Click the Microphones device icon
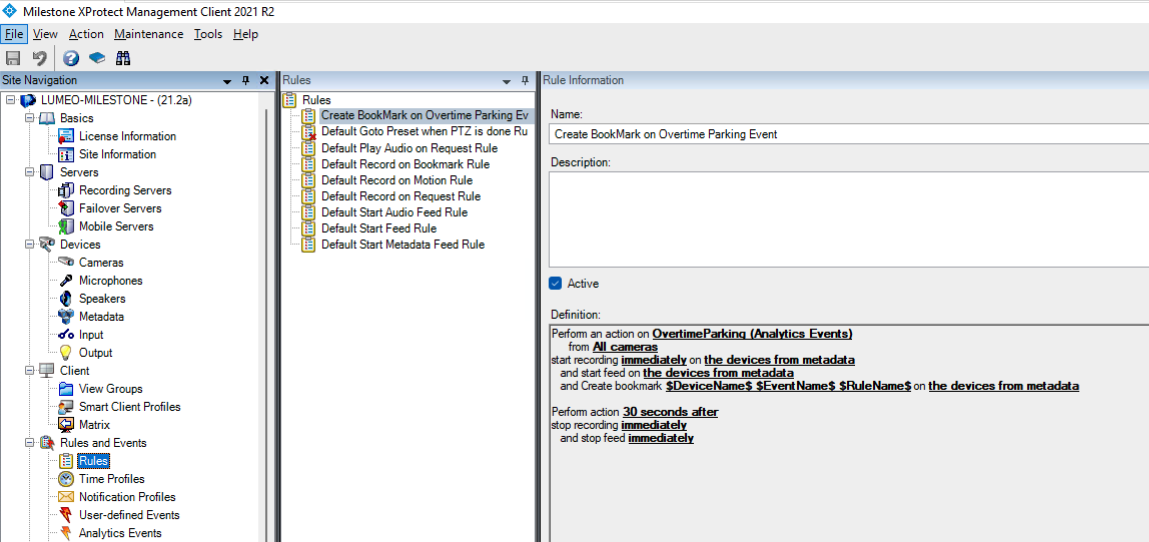Viewport: 1149px width, 542px height. (67, 281)
